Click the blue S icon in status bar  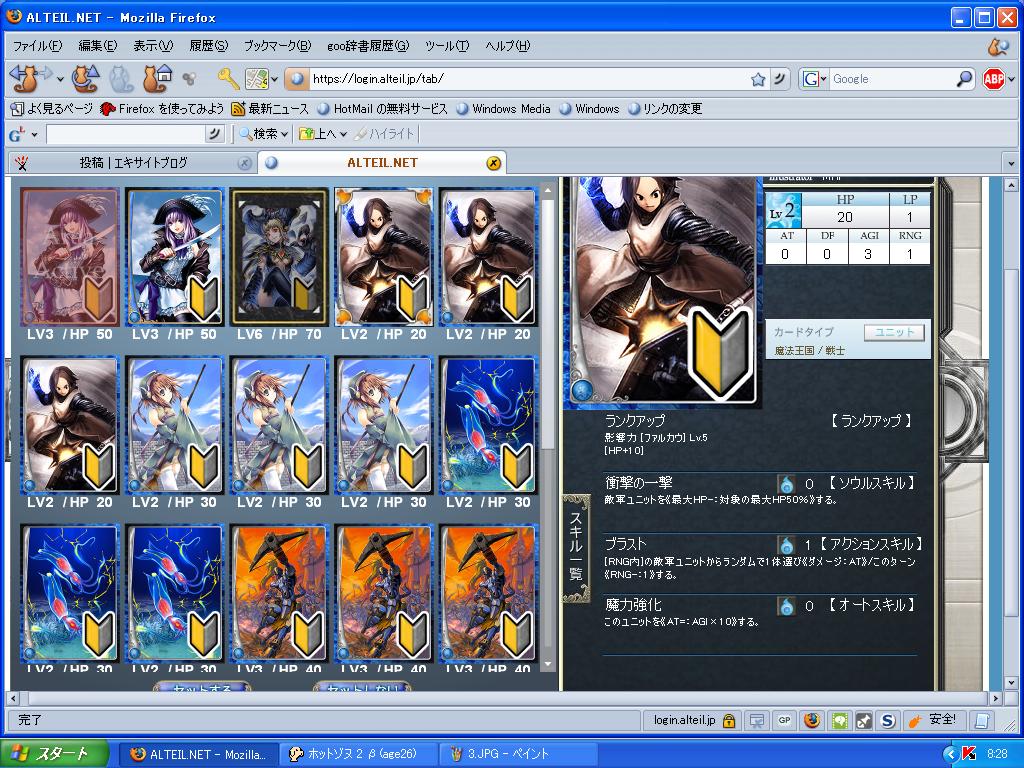(888, 720)
